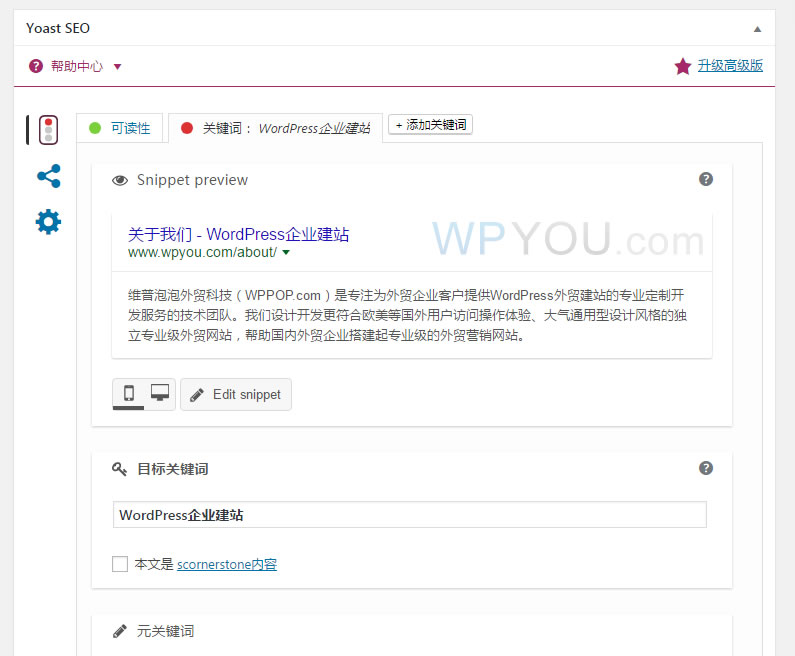The width and height of the screenshot is (795, 656).
Task: Expand the green arrow next to snippet URL
Action: coord(286,252)
